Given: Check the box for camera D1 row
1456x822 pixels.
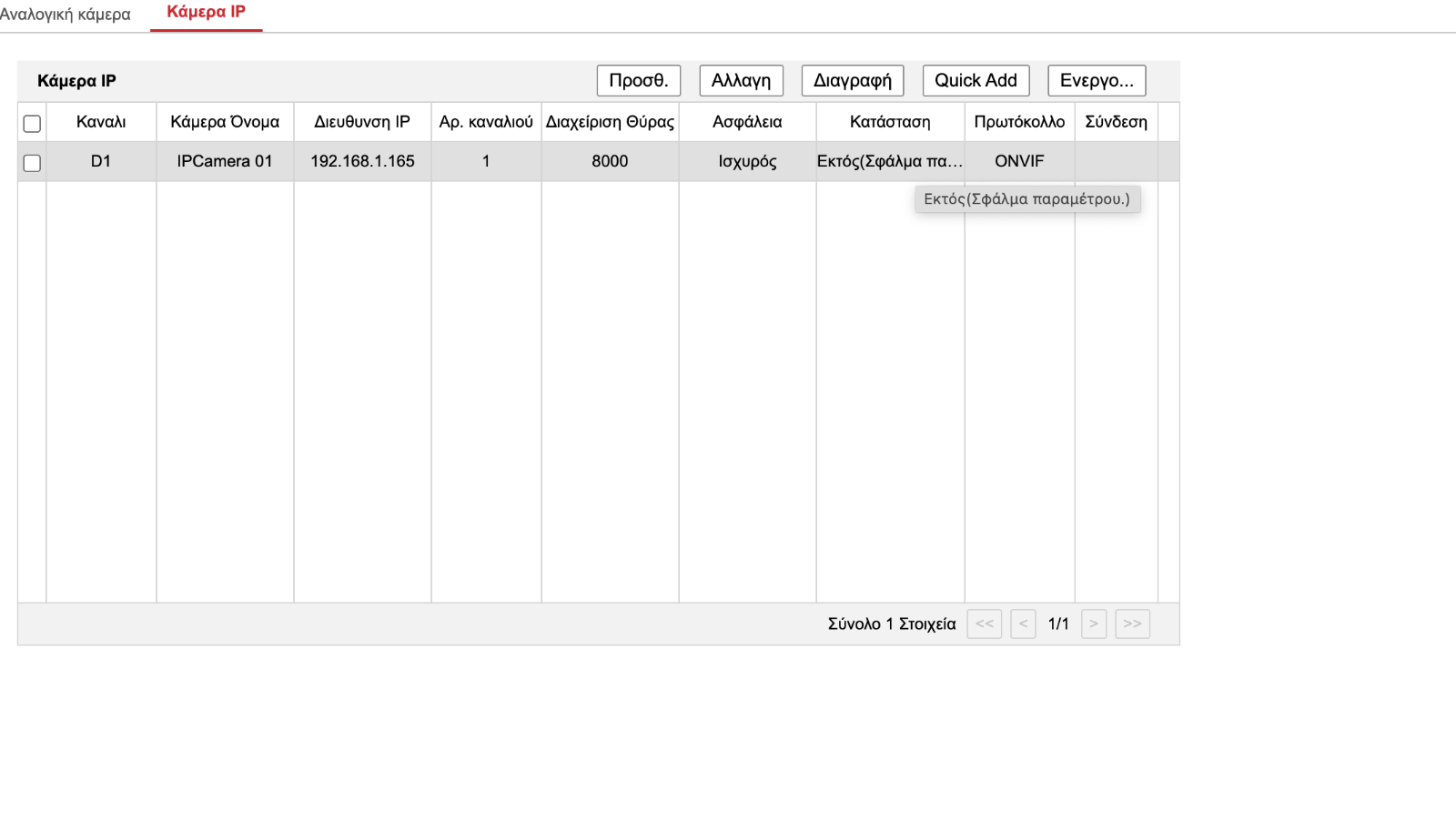Looking at the screenshot, I should pyautogui.click(x=32, y=163).
